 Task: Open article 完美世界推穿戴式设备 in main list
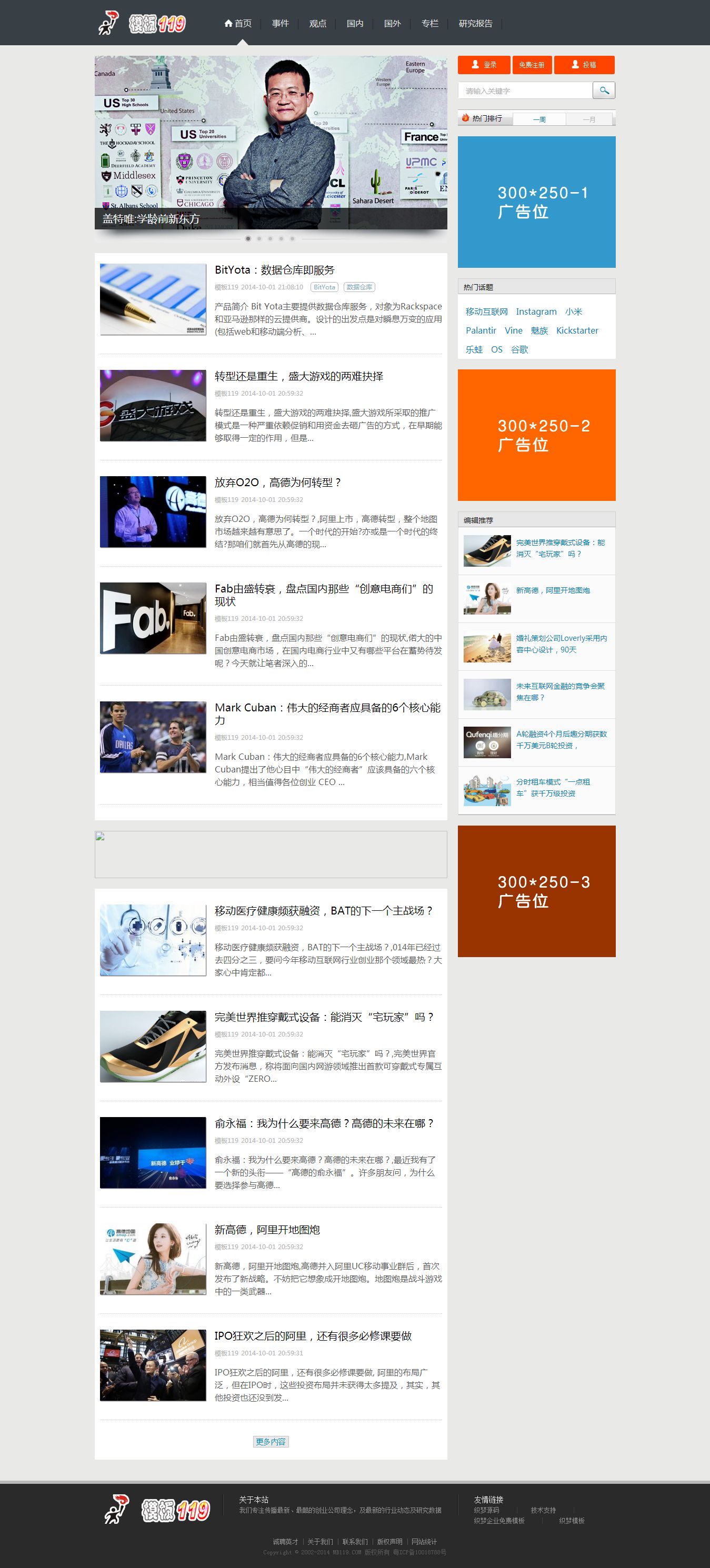325,1017
